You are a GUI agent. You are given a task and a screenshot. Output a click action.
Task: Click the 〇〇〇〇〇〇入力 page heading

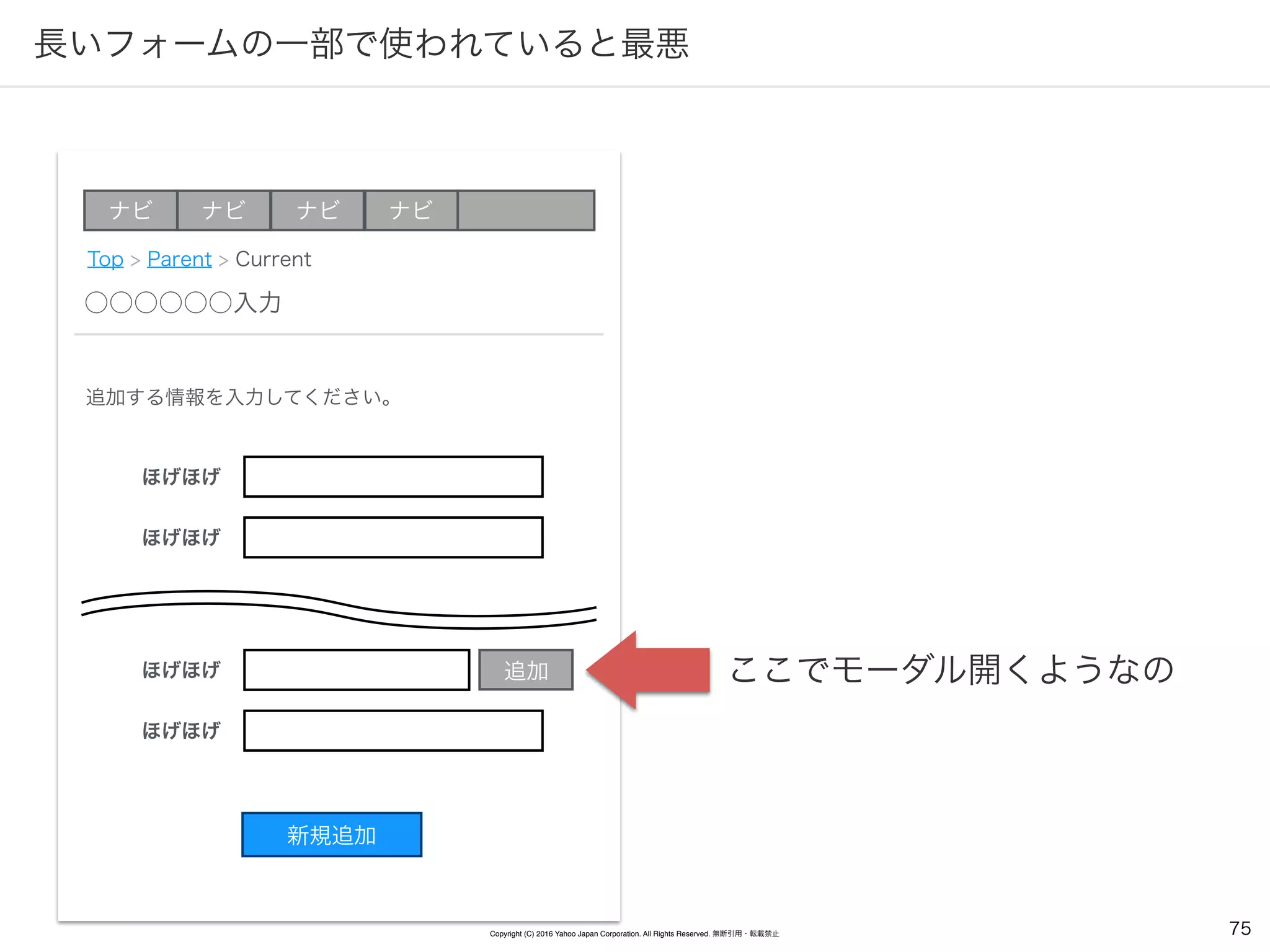click(184, 303)
